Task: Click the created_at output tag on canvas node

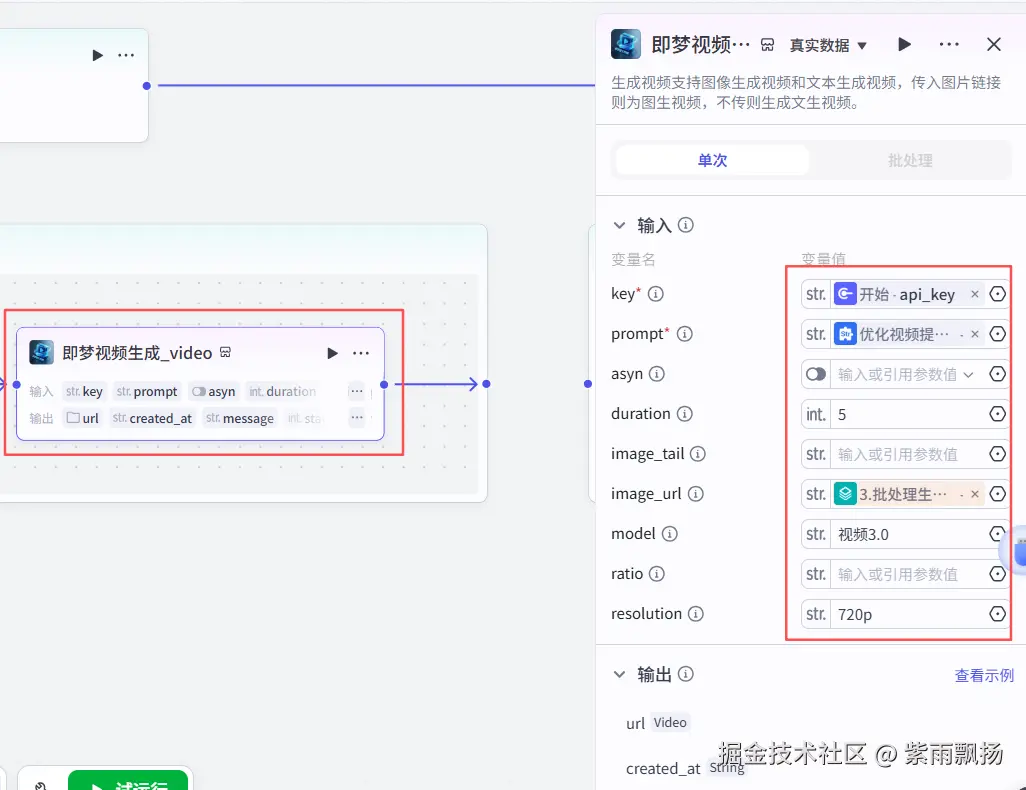Action: [152, 418]
